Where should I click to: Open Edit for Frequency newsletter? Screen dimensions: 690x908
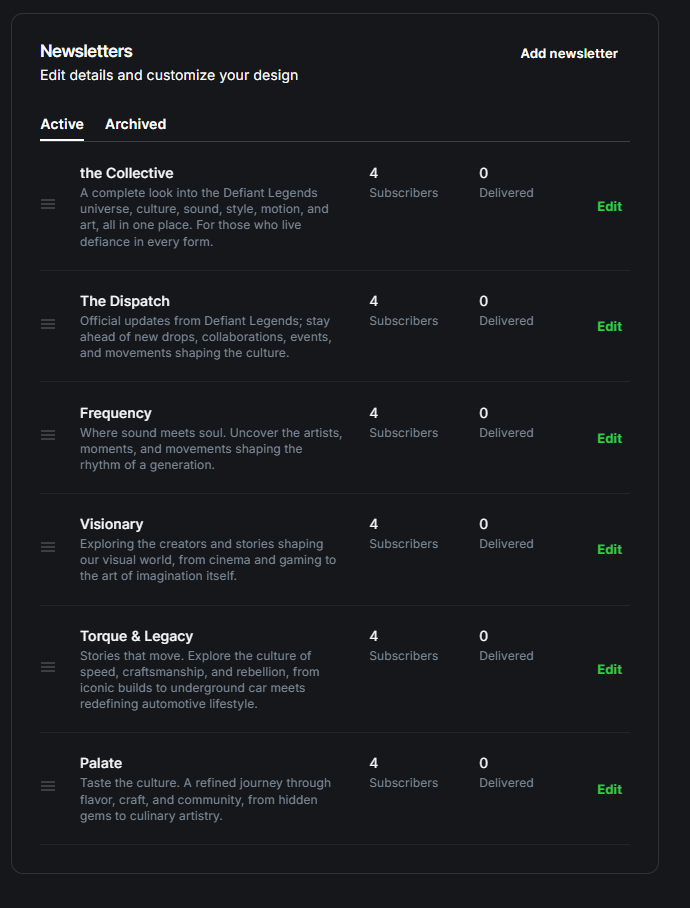point(609,439)
